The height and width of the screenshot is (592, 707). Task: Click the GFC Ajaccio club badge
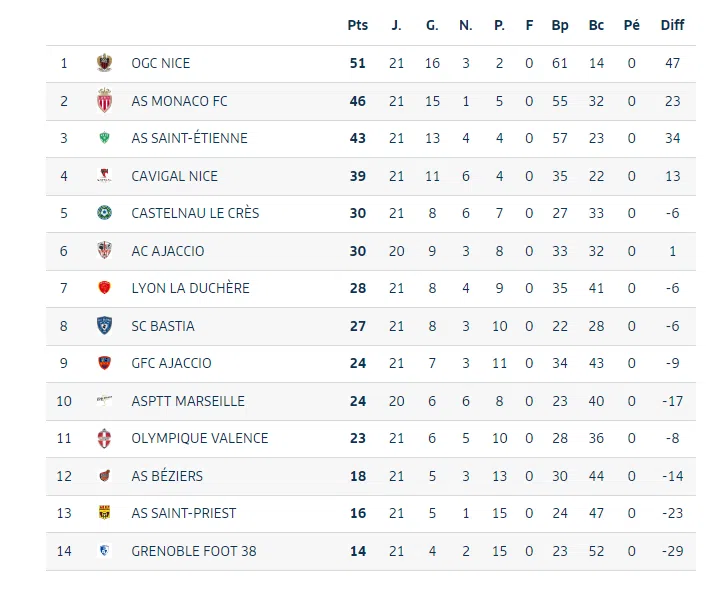103,363
